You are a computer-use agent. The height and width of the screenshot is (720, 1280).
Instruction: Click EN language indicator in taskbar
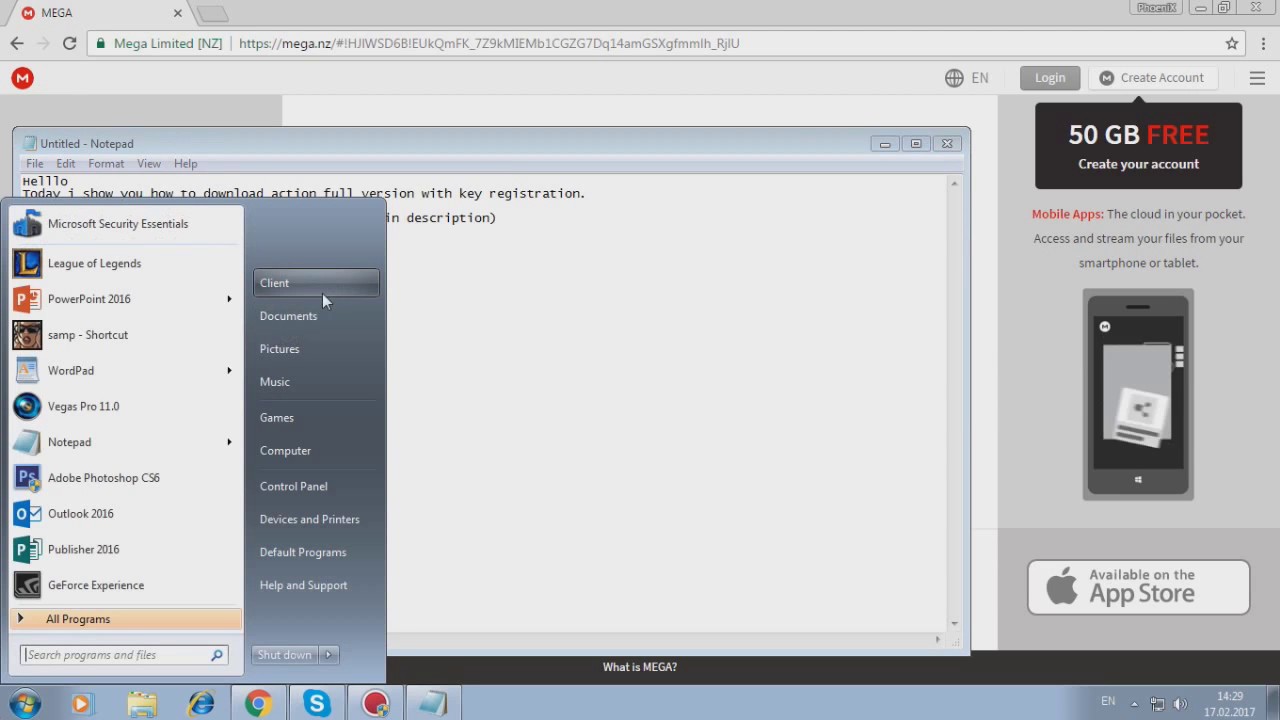pyautogui.click(x=1108, y=701)
